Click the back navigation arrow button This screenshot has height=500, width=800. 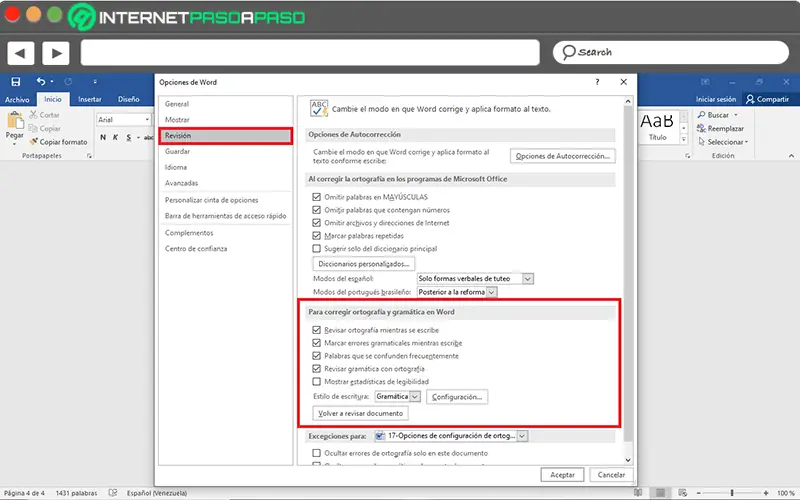(x=20, y=53)
